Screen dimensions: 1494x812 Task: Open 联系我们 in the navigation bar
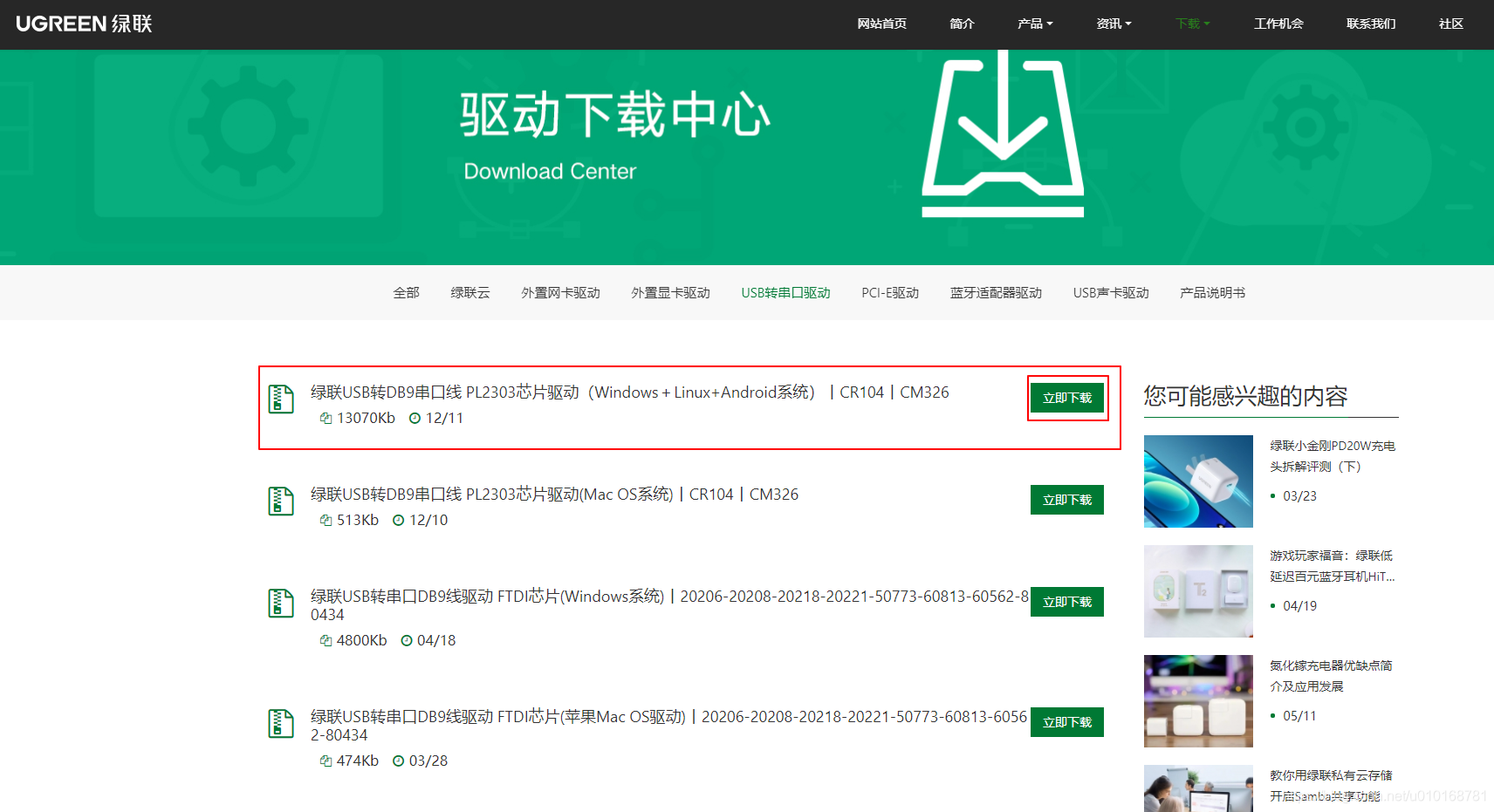(1371, 24)
